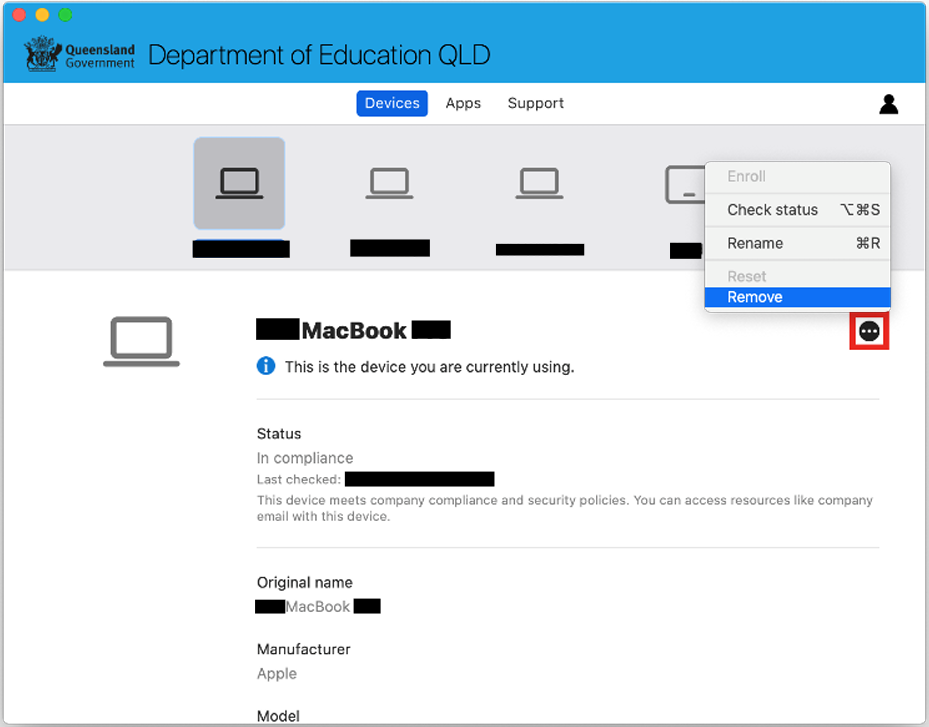The image size is (929, 727).
Task: Click the large laptop icon beside MacBook name
Action: coord(141,342)
